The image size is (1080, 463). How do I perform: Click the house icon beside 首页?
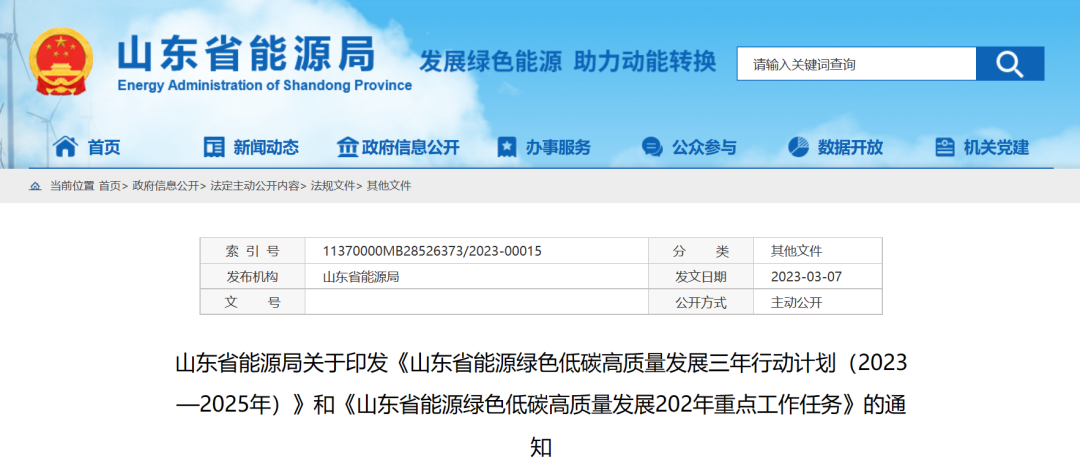point(65,147)
